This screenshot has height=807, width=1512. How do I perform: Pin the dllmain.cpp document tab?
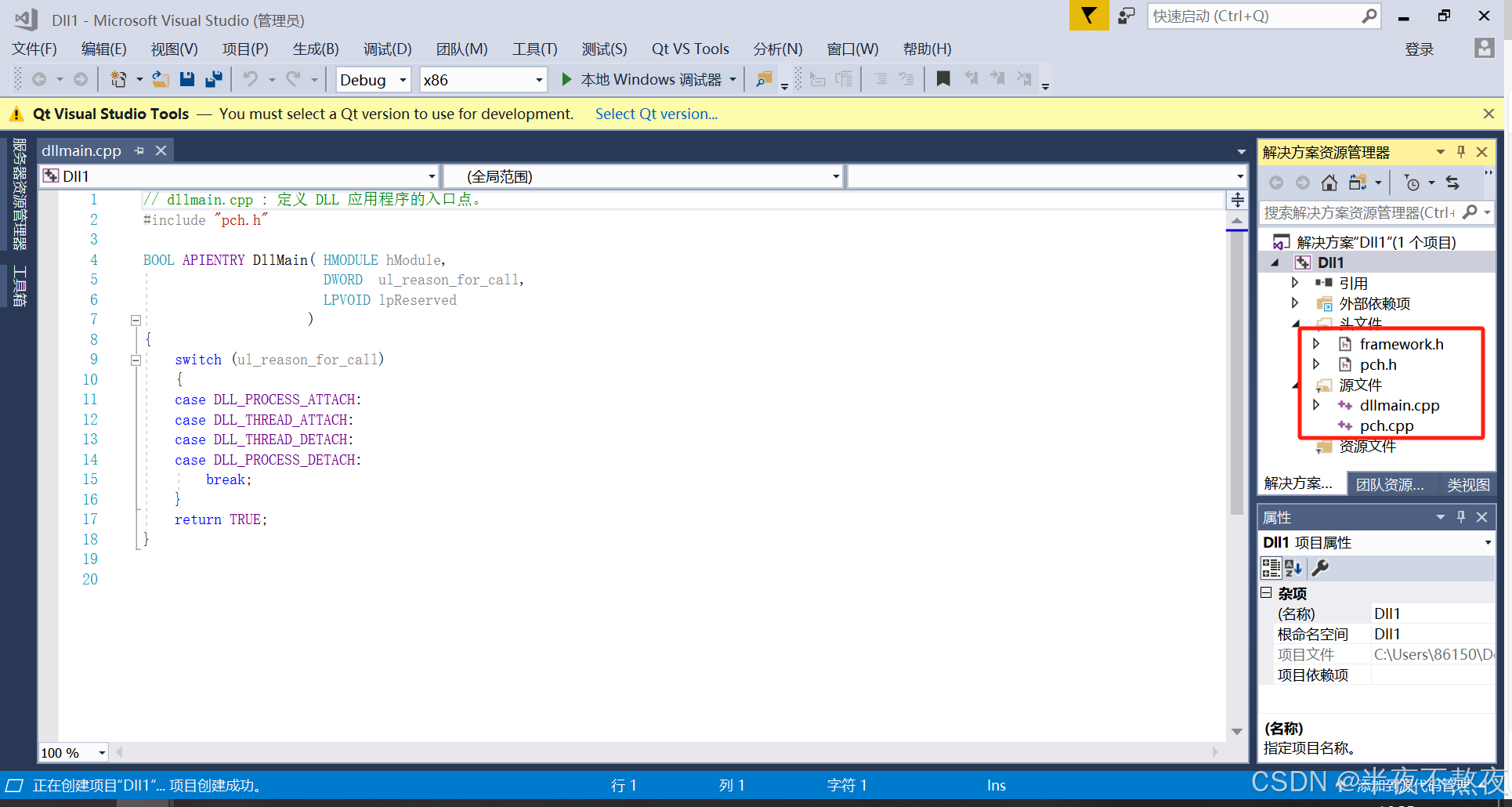pos(139,150)
